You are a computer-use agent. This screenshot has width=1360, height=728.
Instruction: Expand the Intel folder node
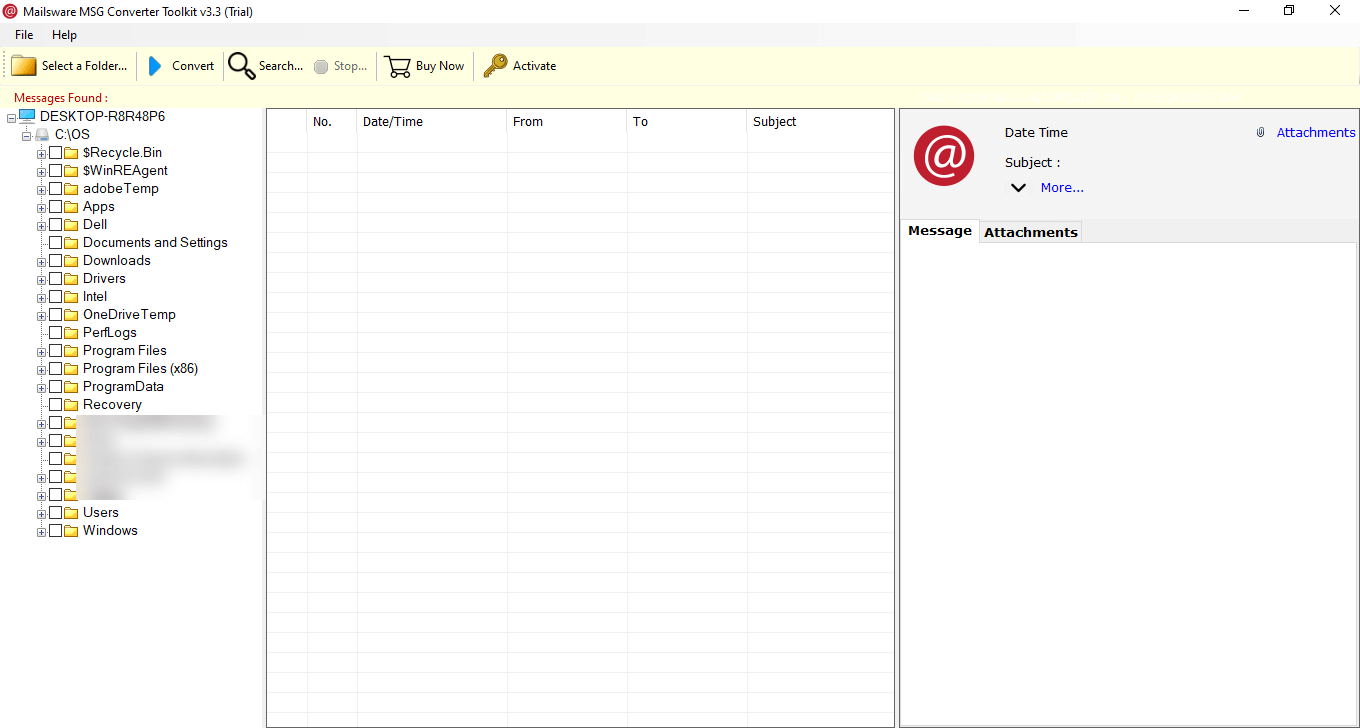pos(42,298)
